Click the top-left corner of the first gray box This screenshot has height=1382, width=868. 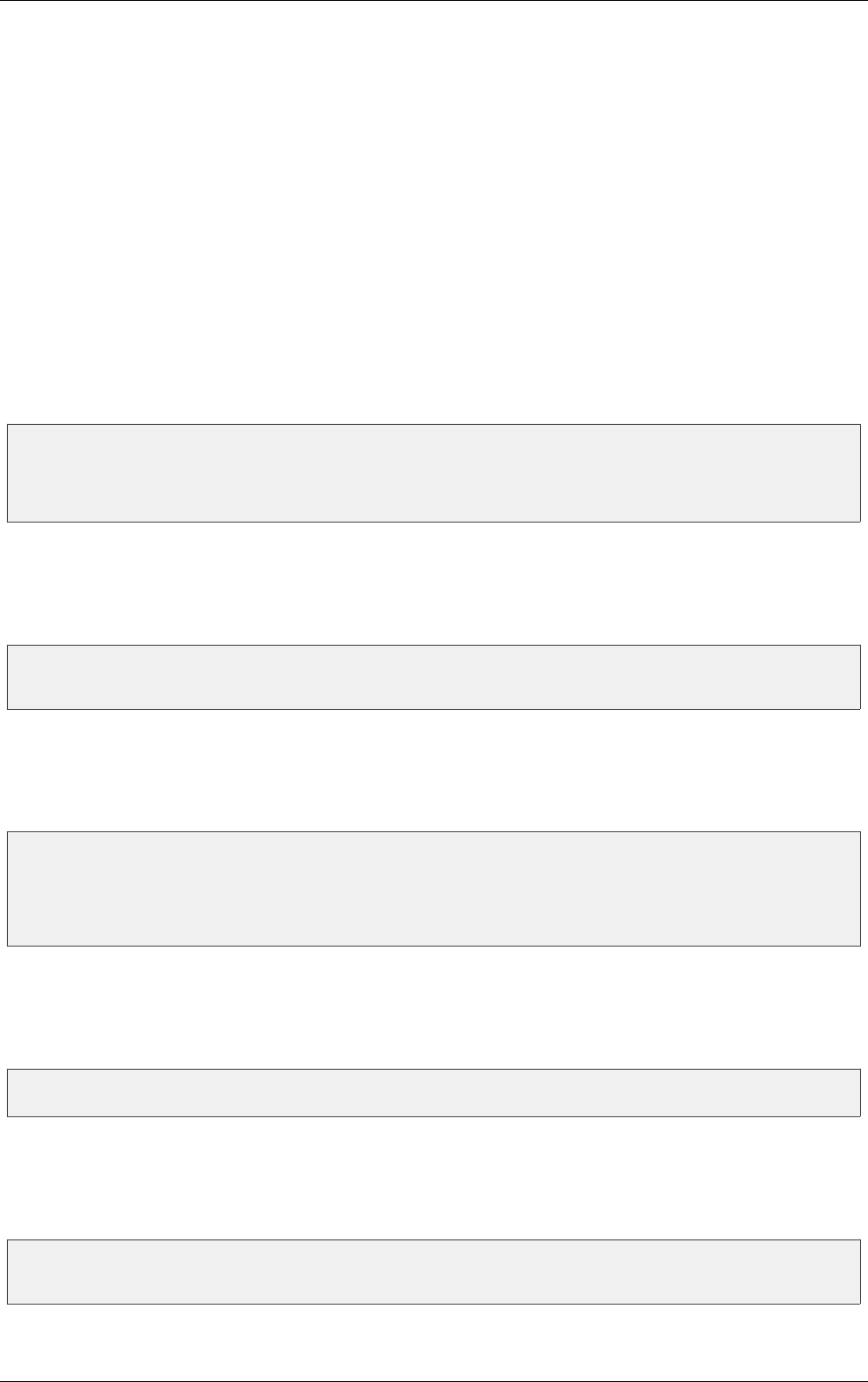(x=8, y=426)
